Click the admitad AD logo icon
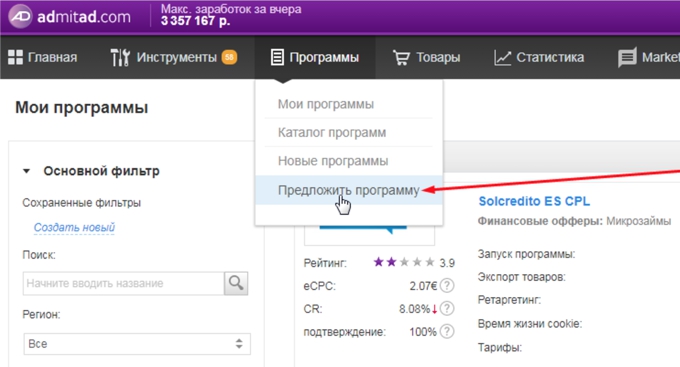 point(20,16)
